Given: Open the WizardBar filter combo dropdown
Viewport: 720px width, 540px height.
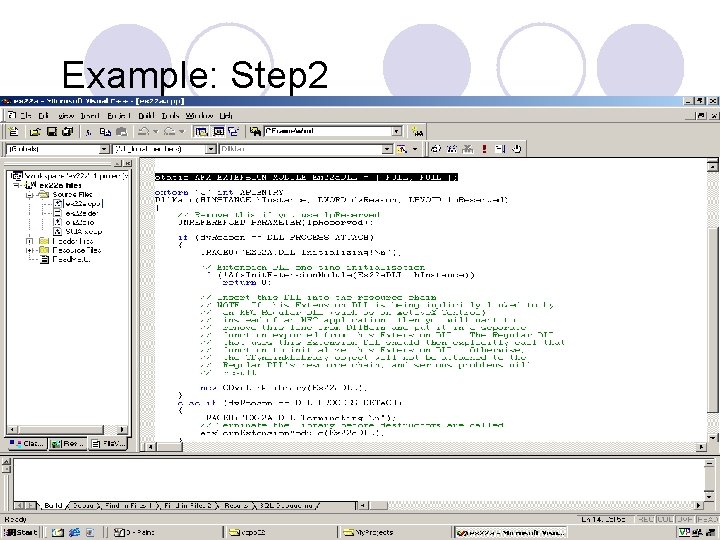Looking at the screenshot, I should coord(210,149).
